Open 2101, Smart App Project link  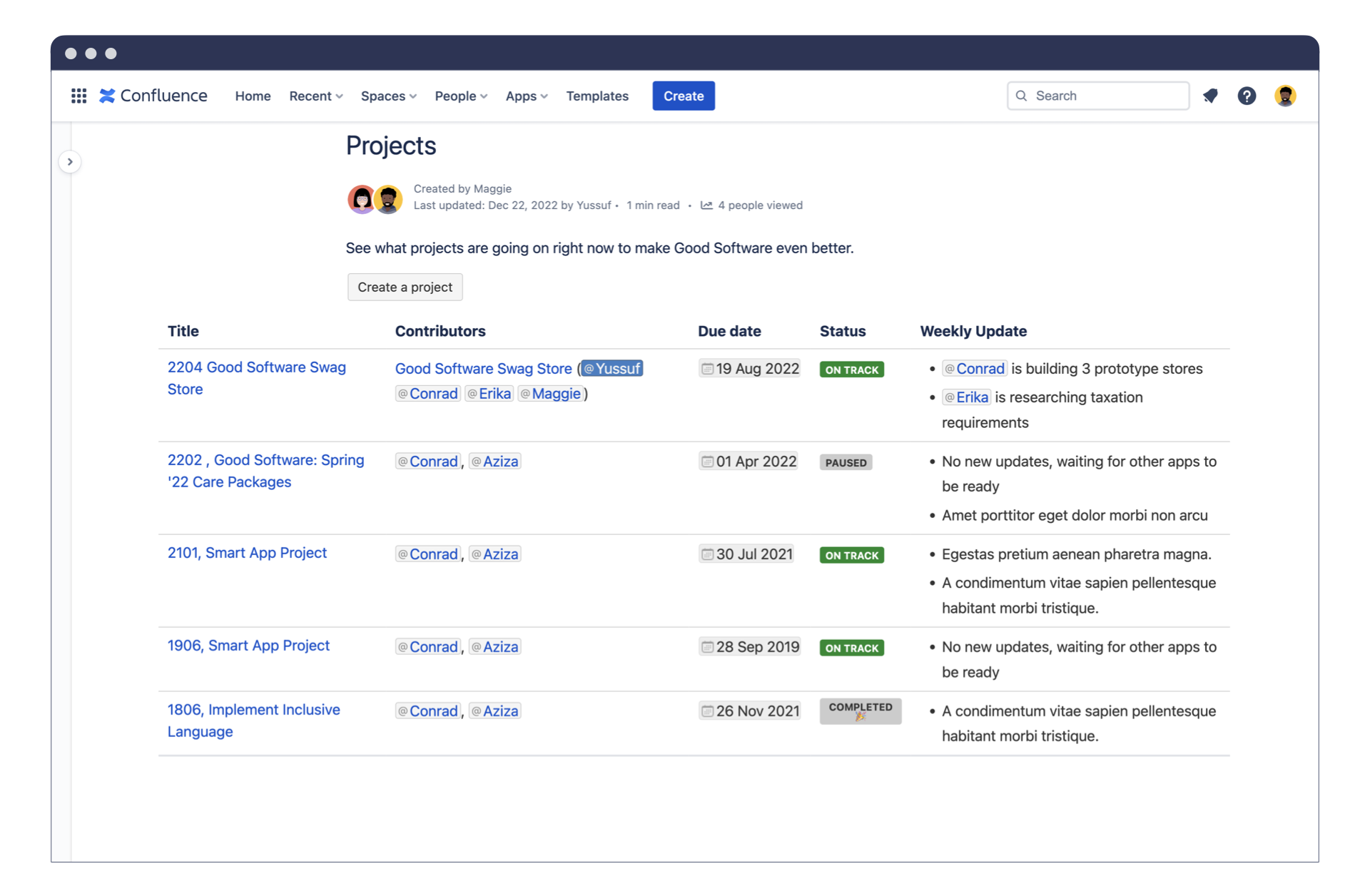(247, 553)
